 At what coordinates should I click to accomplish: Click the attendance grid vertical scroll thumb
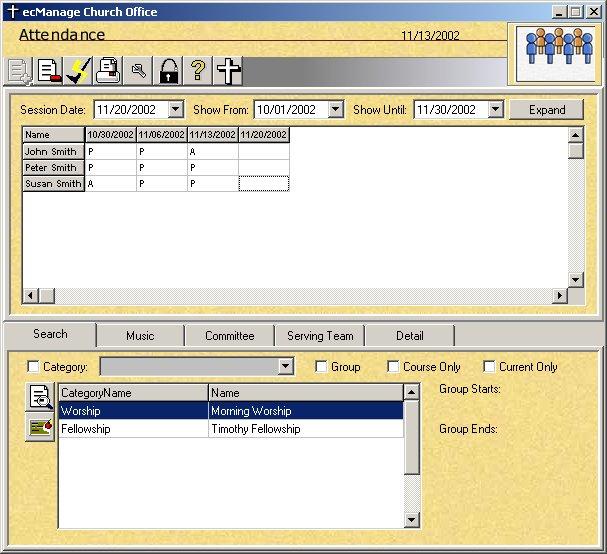[576, 151]
